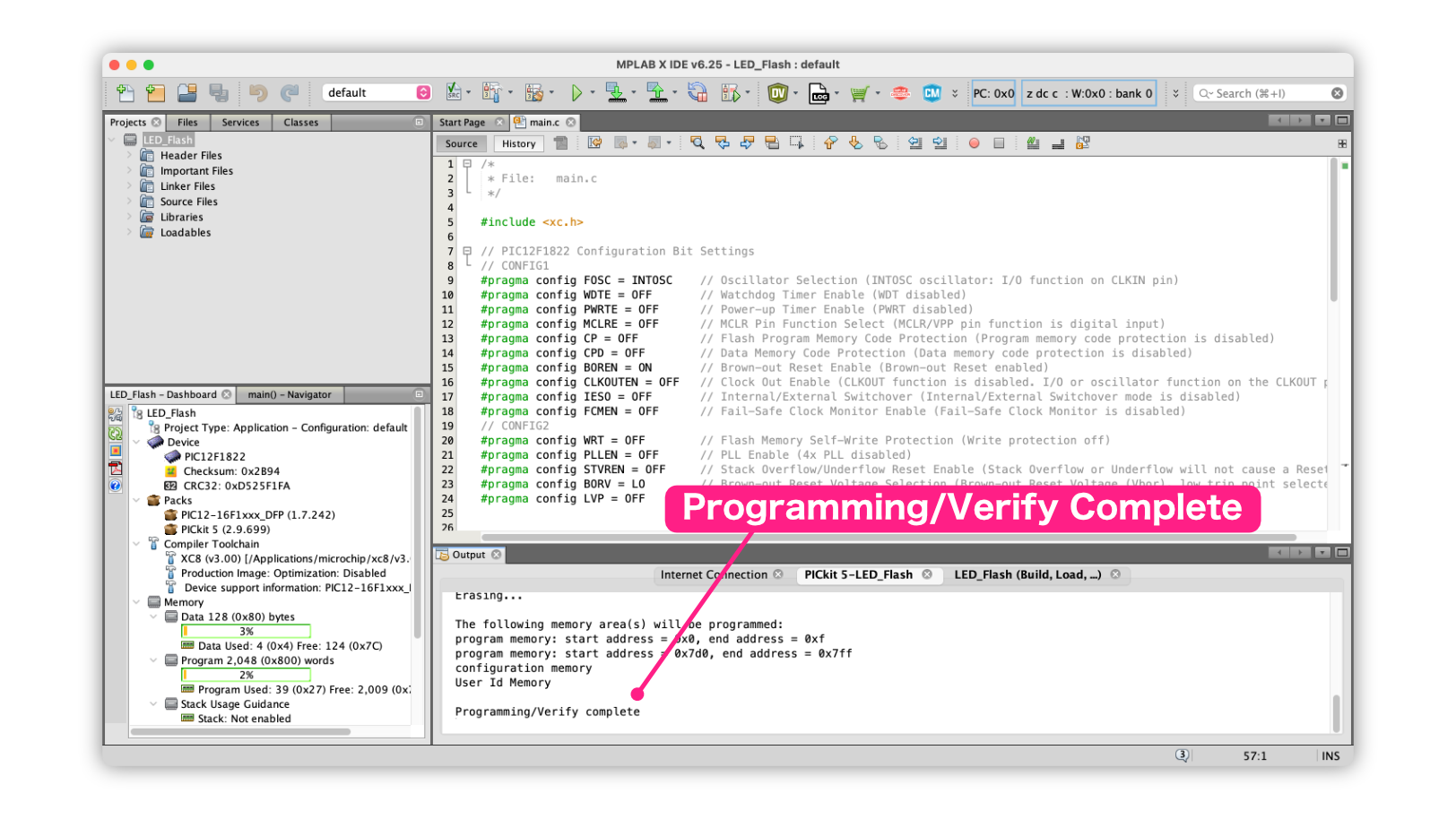This screenshot has width=1456, height=819.
Task: Clear the search field with X button
Action: tap(1337, 93)
